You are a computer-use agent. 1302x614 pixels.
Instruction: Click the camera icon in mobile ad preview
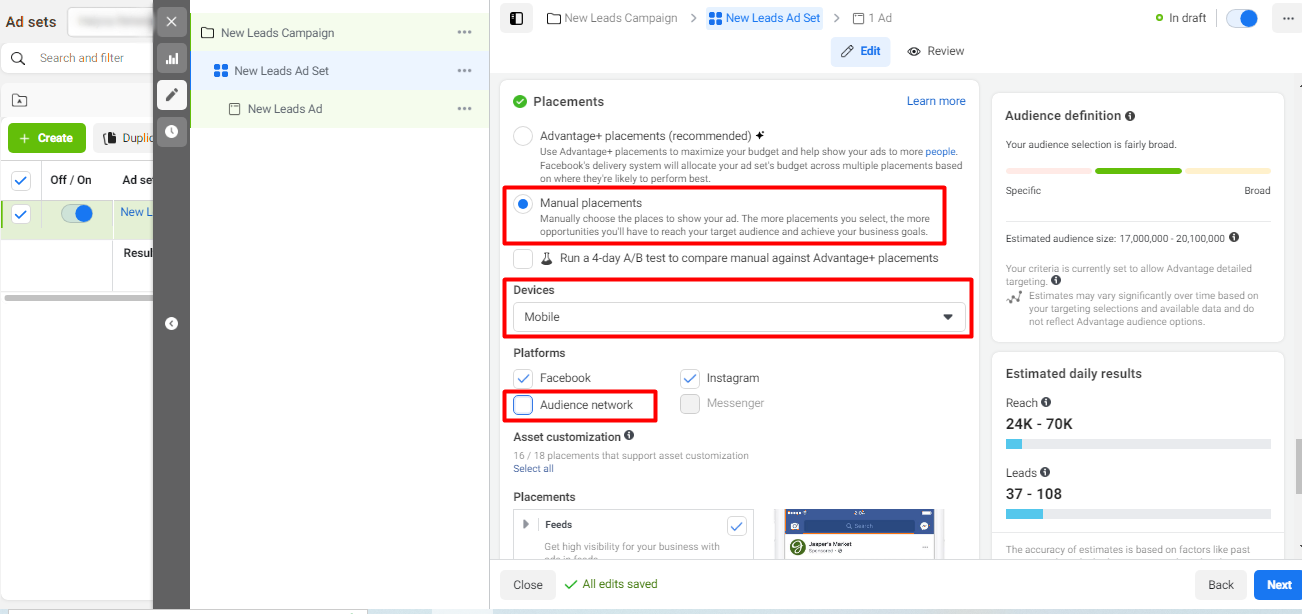tap(795, 525)
